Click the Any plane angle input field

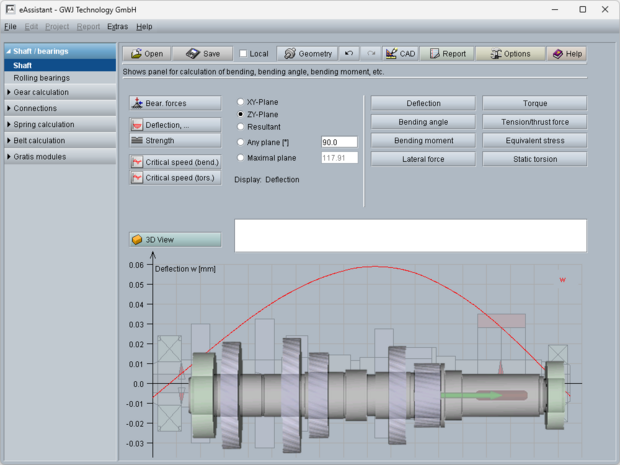pos(338,142)
